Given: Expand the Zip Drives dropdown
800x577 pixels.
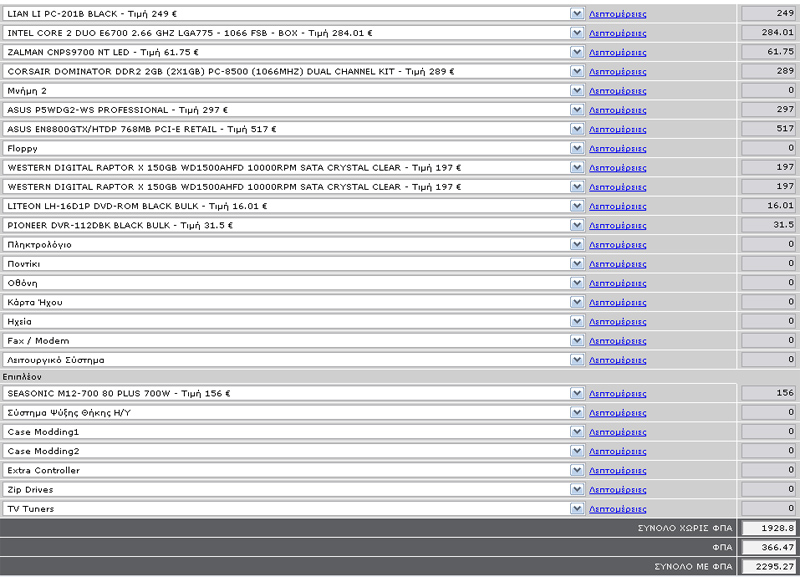Looking at the screenshot, I should 577,489.
